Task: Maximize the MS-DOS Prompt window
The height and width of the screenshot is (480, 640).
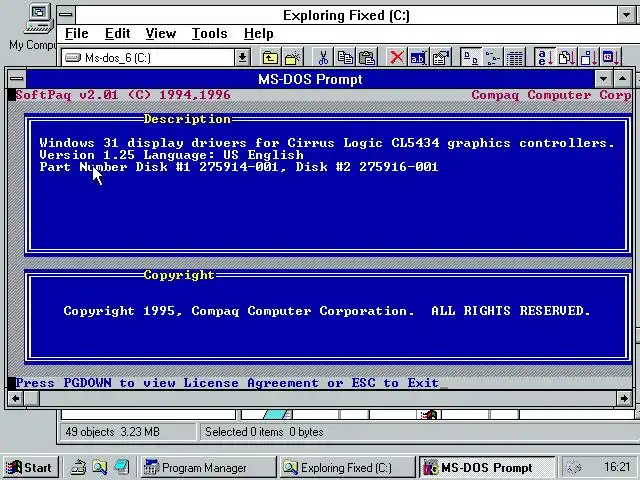Action: click(623, 79)
